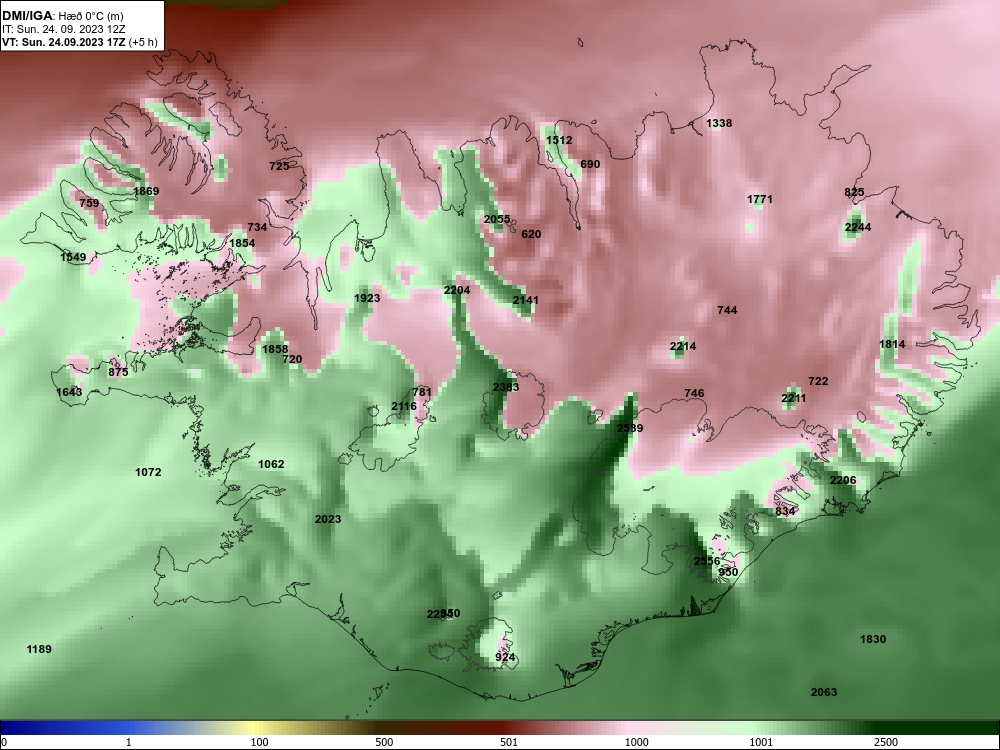Click the map value 734
This screenshot has height=750, width=1000.
(x=257, y=227)
